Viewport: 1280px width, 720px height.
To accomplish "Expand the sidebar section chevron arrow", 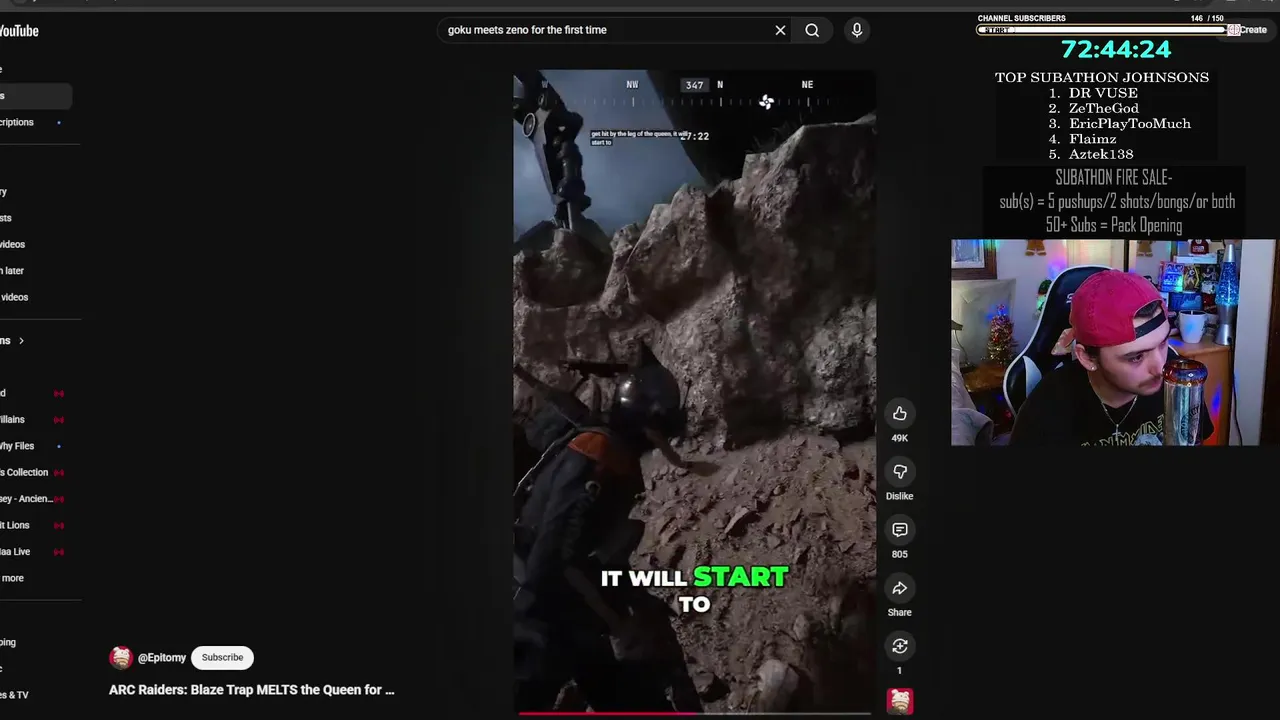I will (x=21, y=341).
